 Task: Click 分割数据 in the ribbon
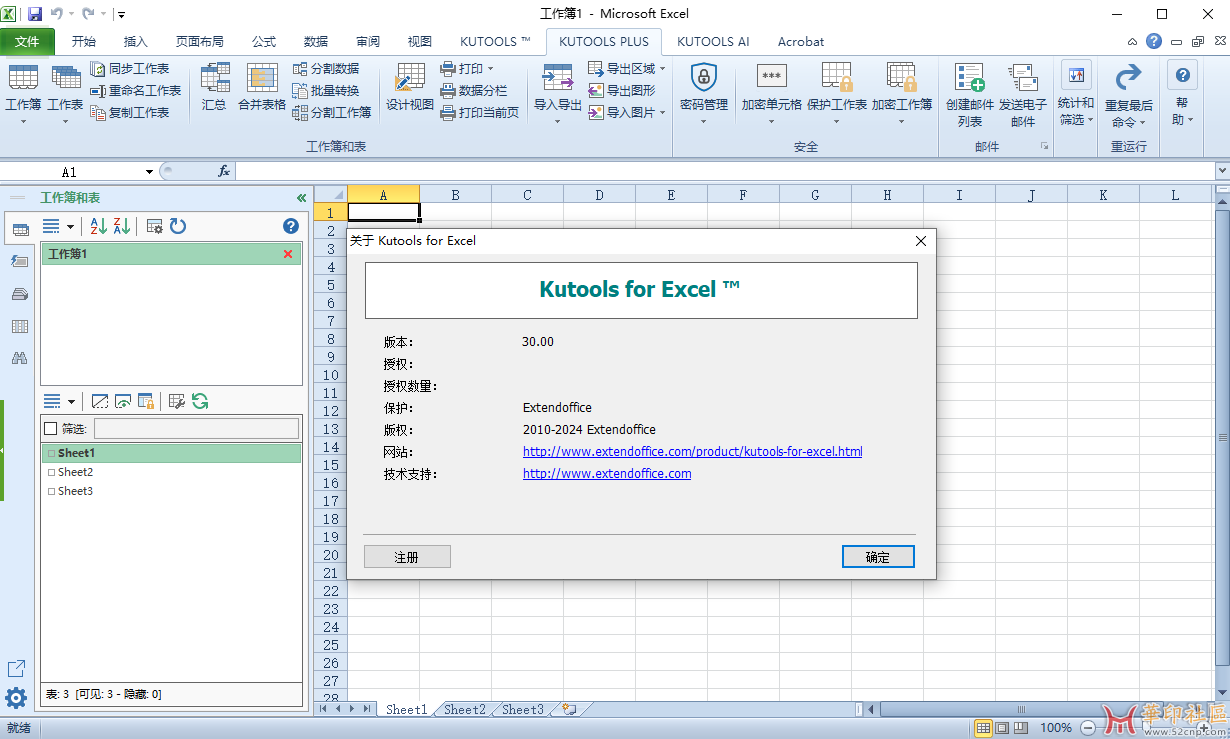click(x=326, y=69)
